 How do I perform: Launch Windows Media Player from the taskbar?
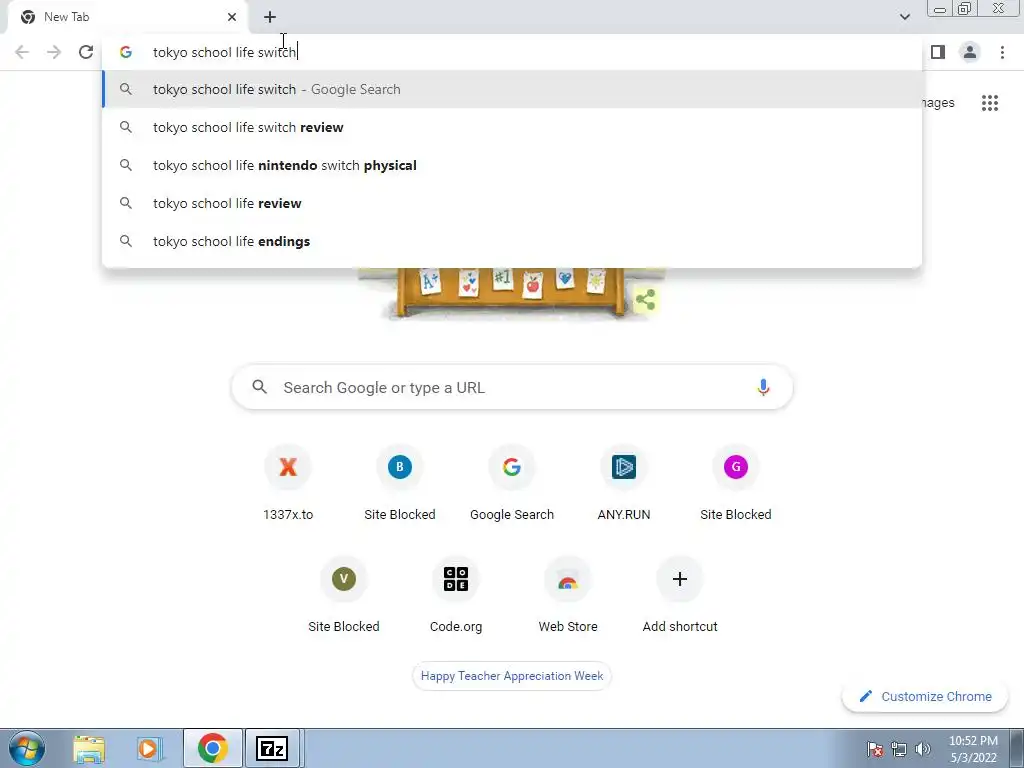[150, 748]
